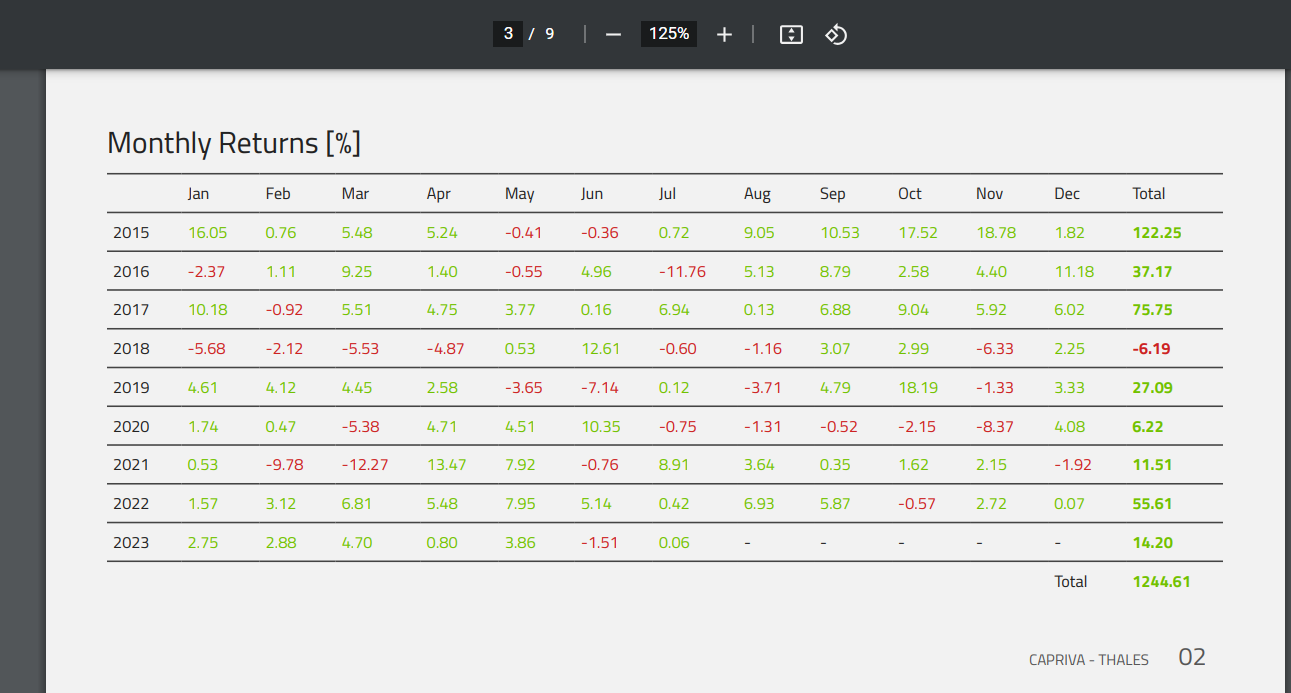Click the 2018 total value -6.19

pyautogui.click(x=1151, y=349)
